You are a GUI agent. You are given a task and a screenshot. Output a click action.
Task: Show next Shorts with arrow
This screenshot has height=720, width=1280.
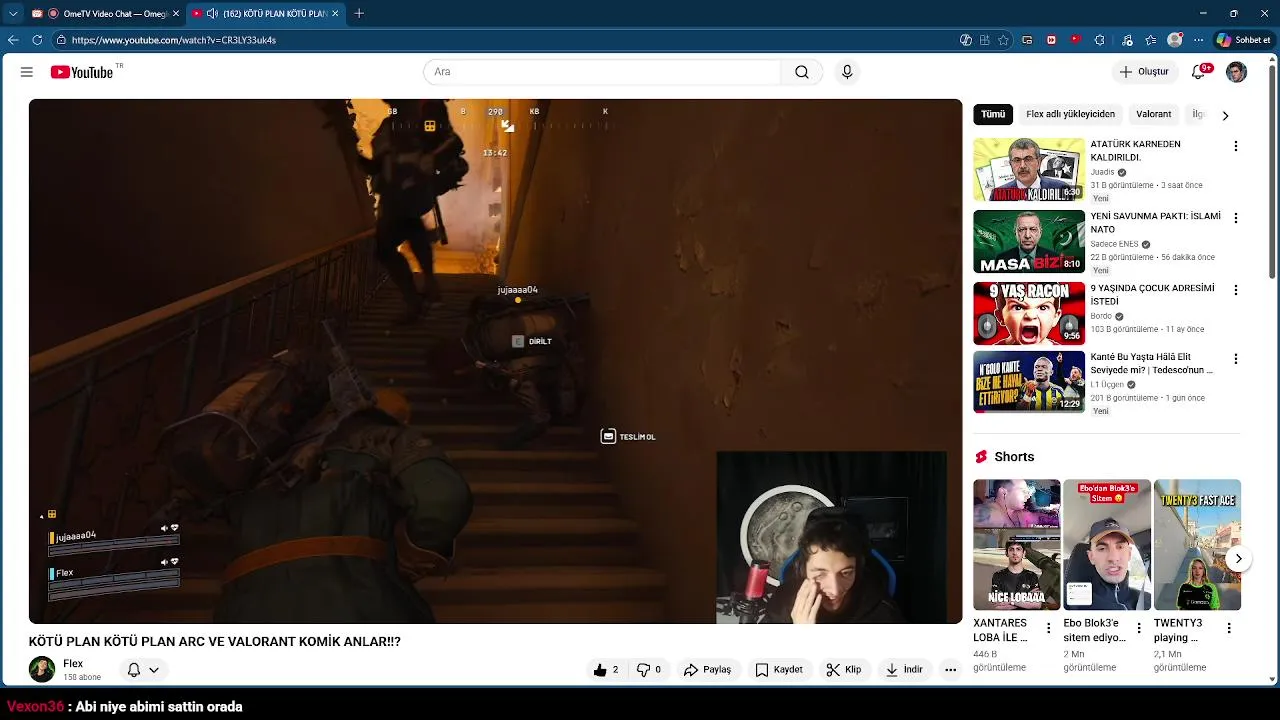1238,559
